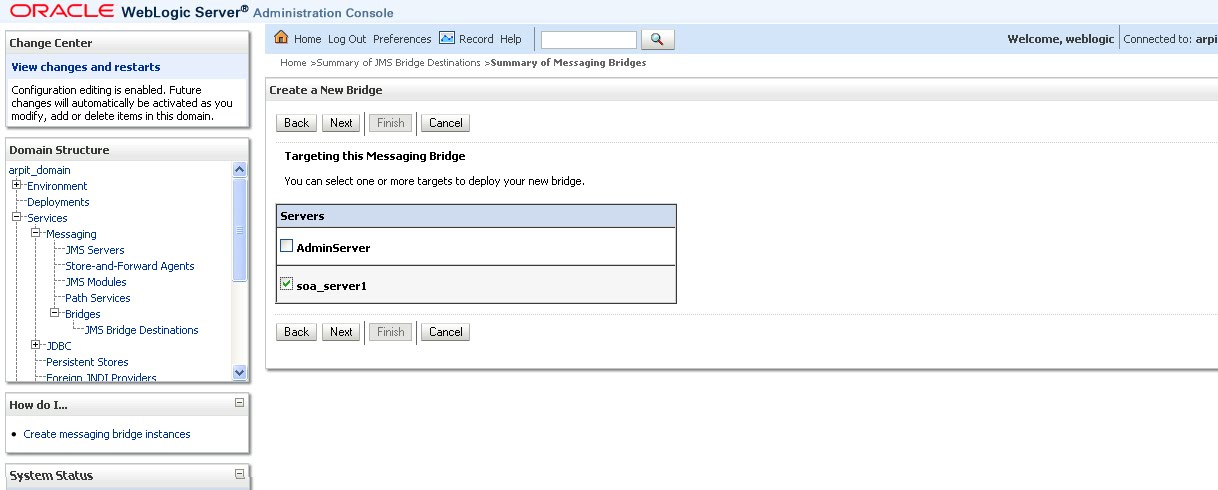Collapse the Messaging tree node
Screen dimensions: 1218x490
click(x=36, y=233)
